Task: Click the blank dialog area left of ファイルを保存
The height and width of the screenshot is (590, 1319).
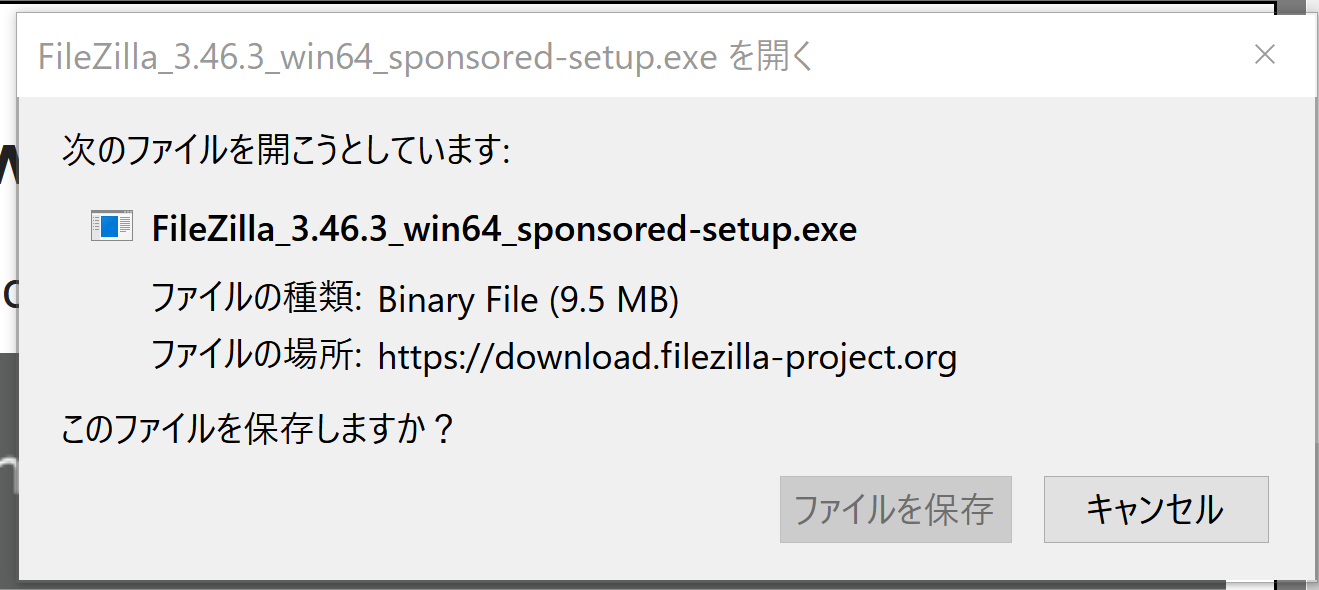Action: 400,510
